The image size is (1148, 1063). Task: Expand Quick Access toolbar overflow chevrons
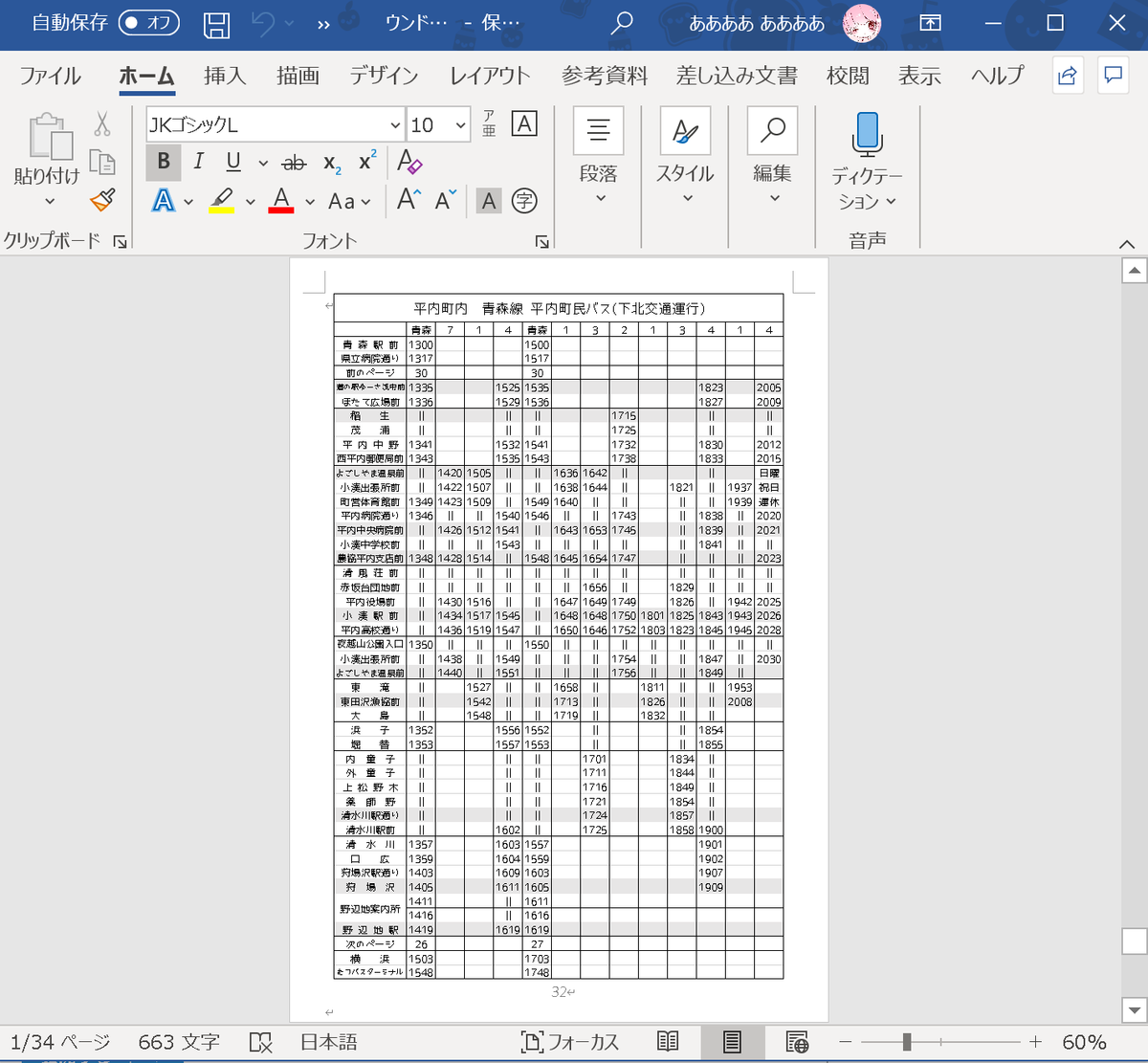[x=323, y=25]
